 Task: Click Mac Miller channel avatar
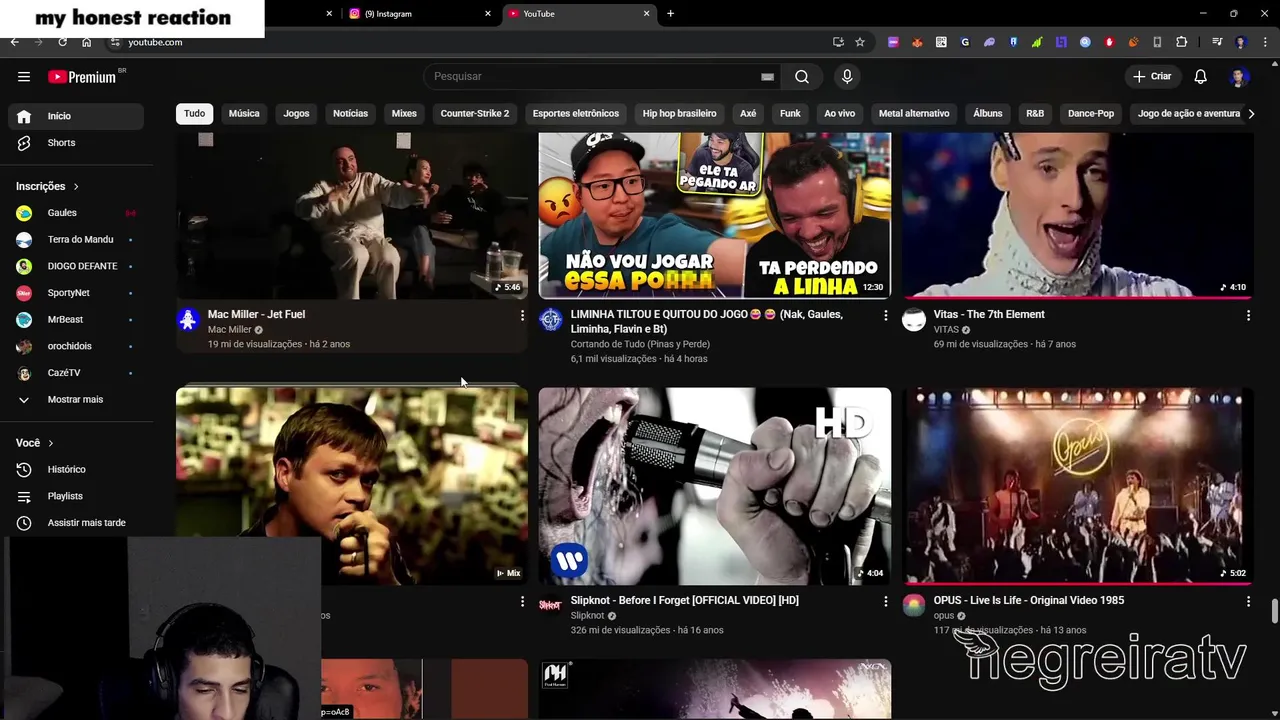coord(188,319)
